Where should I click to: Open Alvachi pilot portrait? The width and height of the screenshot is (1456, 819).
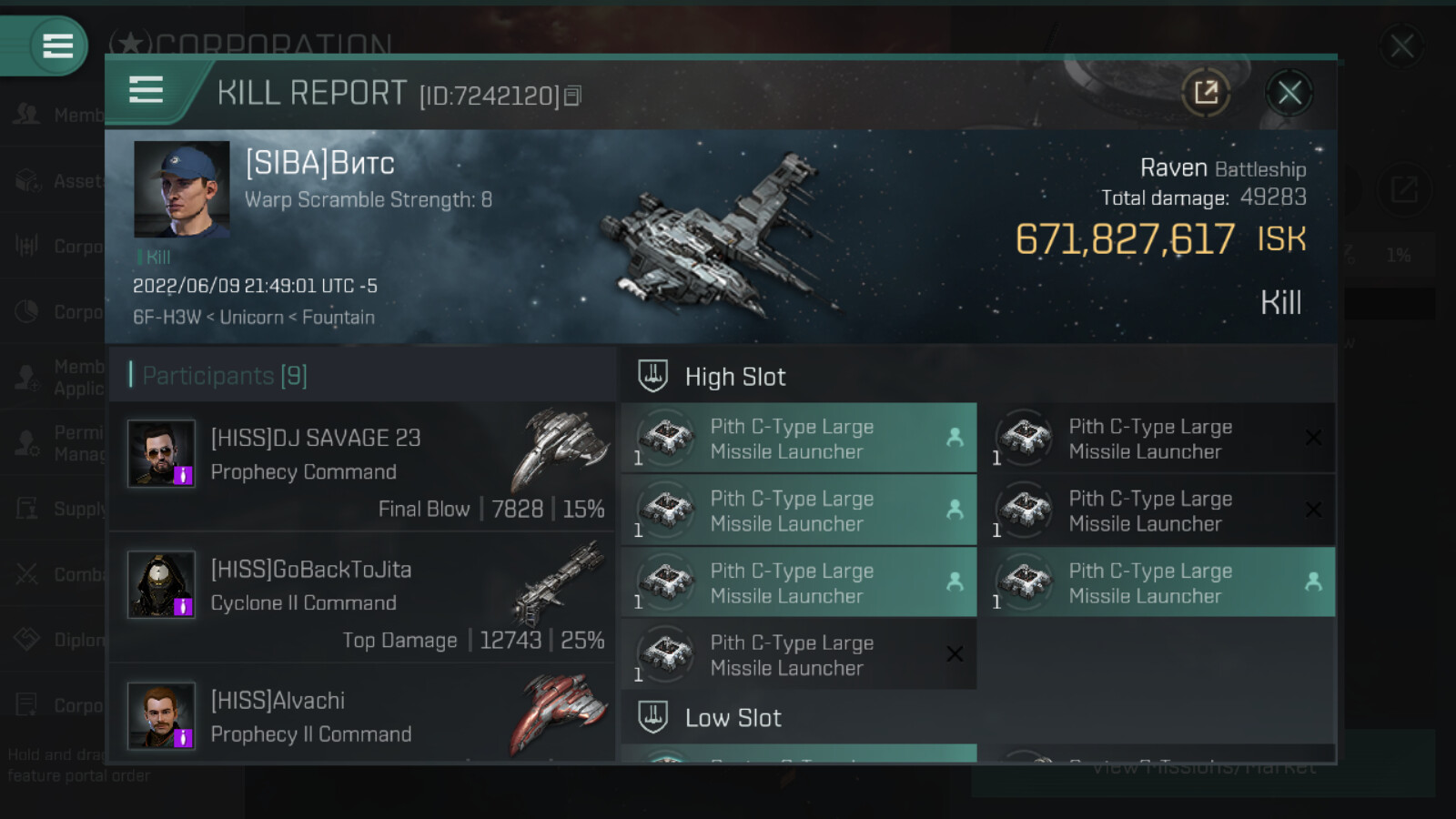point(161,715)
